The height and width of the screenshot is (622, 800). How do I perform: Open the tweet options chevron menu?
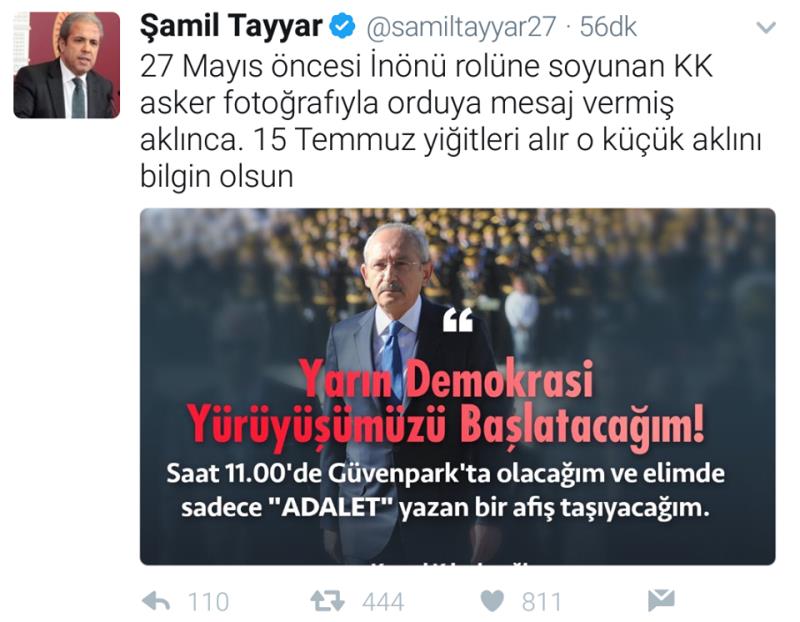point(765,27)
